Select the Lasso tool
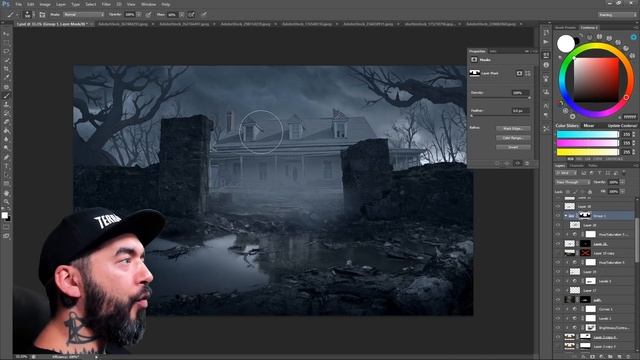The height and width of the screenshot is (360, 640). 6,51
